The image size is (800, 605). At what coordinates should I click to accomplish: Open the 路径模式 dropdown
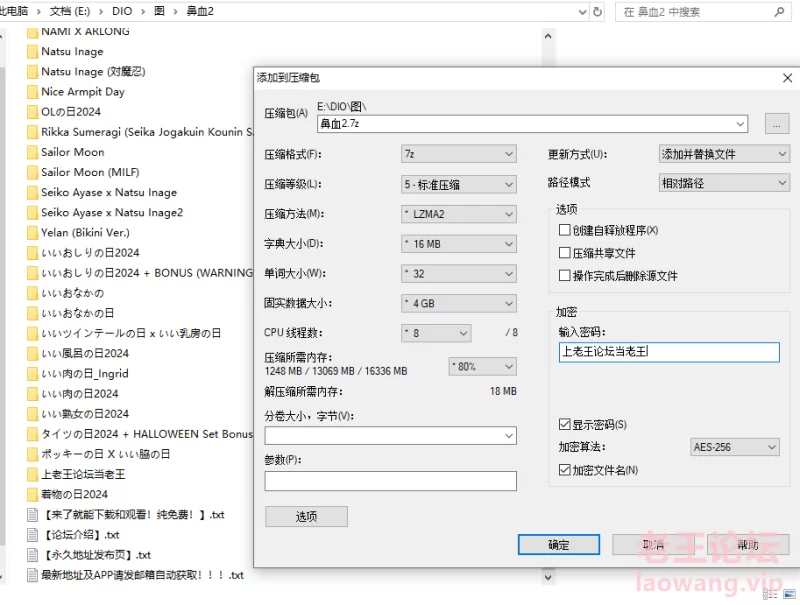724,183
